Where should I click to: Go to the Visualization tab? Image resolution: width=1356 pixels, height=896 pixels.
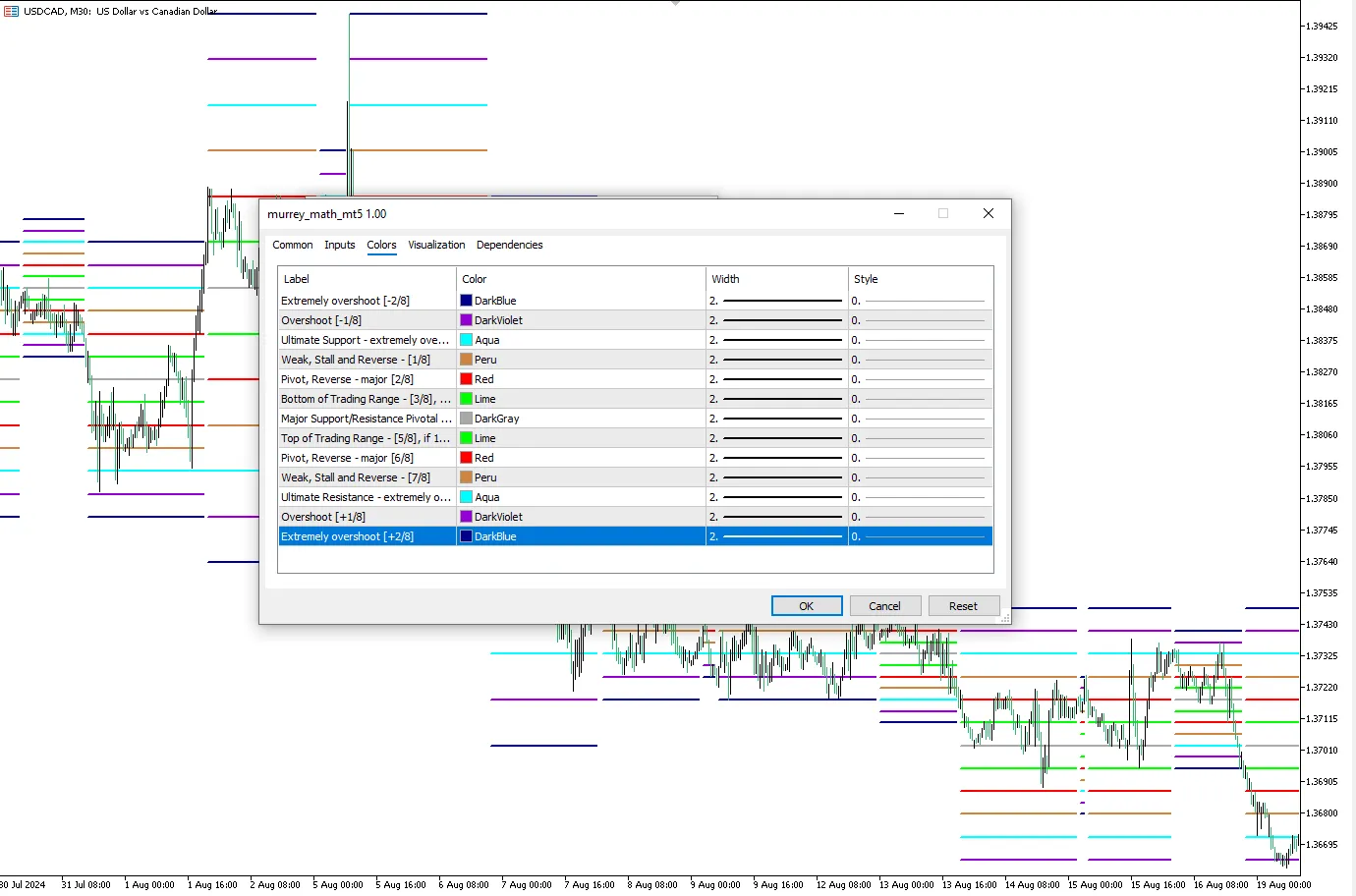click(x=436, y=245)
